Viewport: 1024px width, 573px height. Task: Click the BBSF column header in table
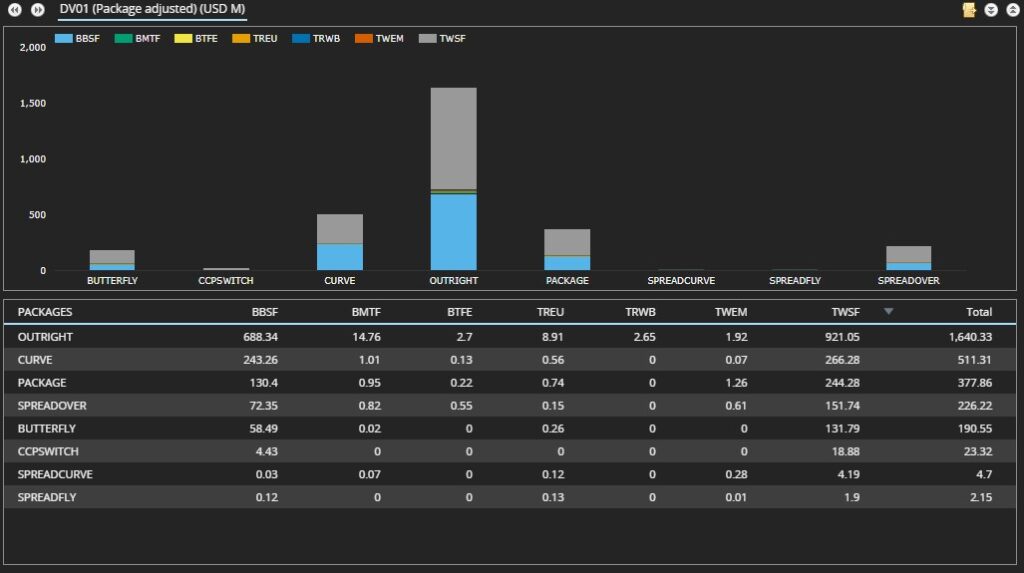[x=264, y=312]
